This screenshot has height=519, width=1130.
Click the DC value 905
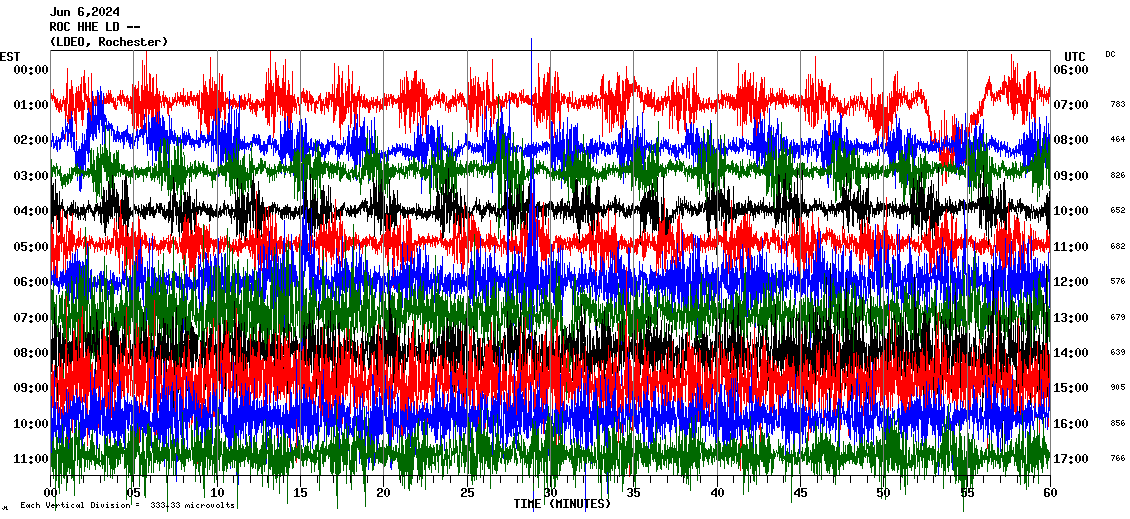tap(1117, 388)
